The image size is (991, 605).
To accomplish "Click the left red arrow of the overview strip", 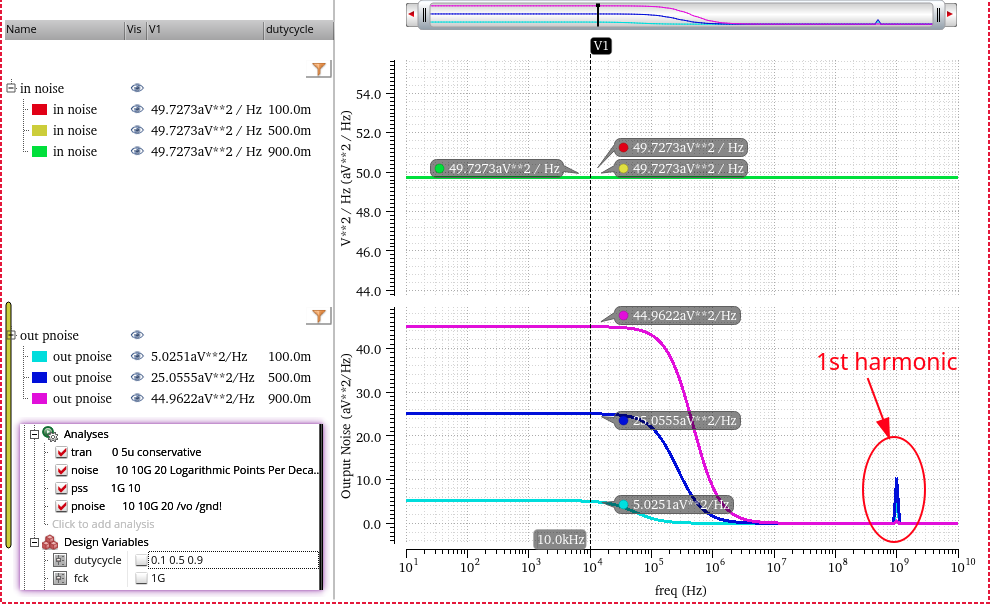I will [411, 14].
